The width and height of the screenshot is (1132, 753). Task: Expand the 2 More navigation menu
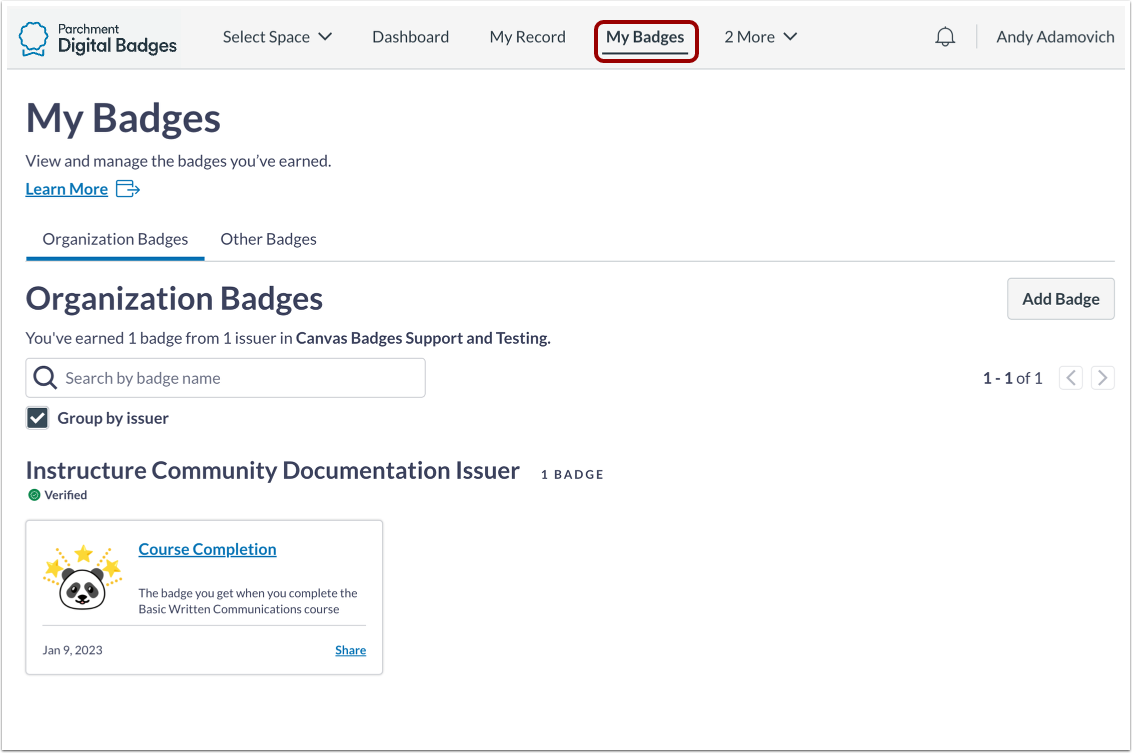759,36
